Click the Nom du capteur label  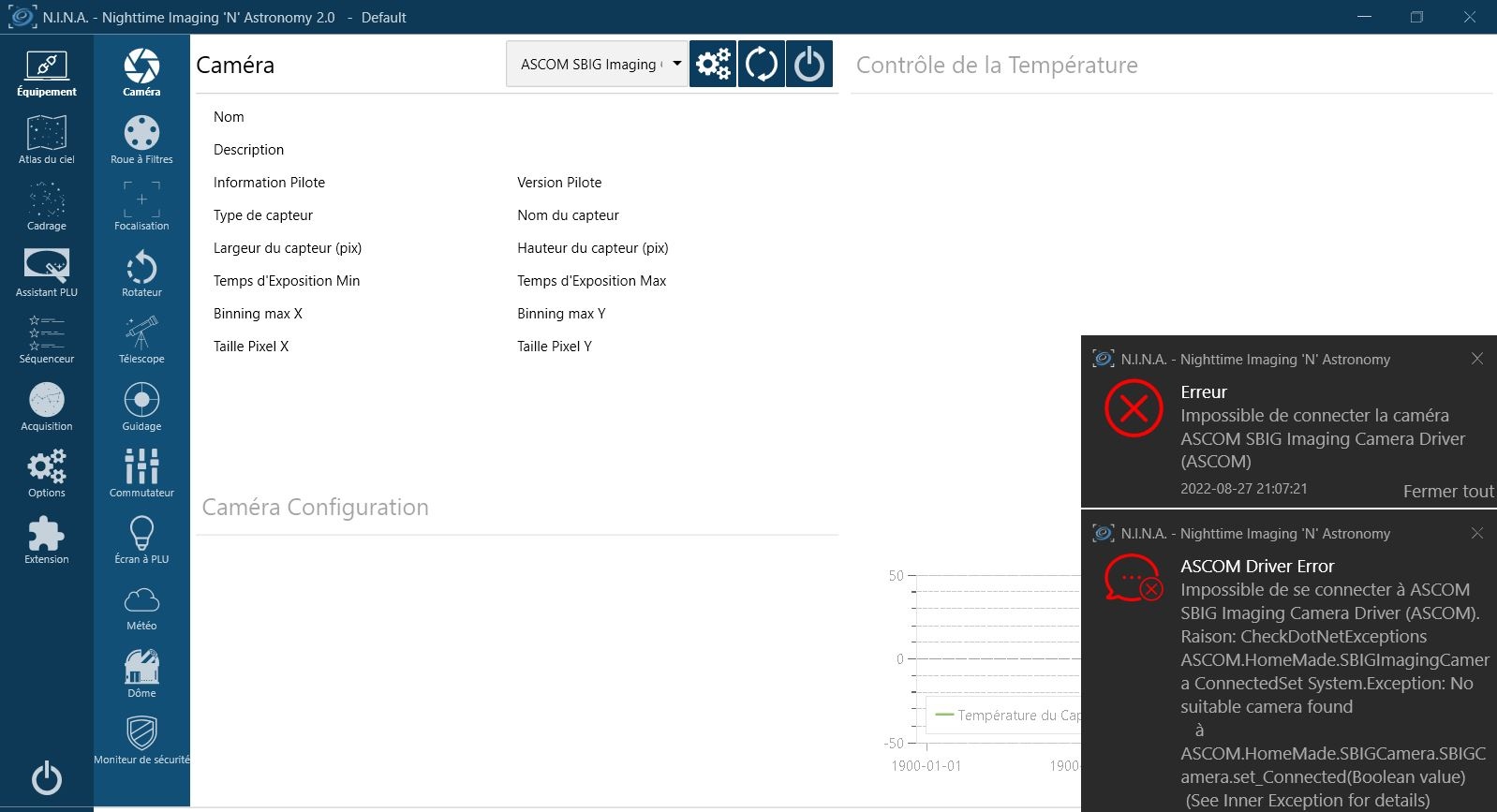(x=568, y=215)
